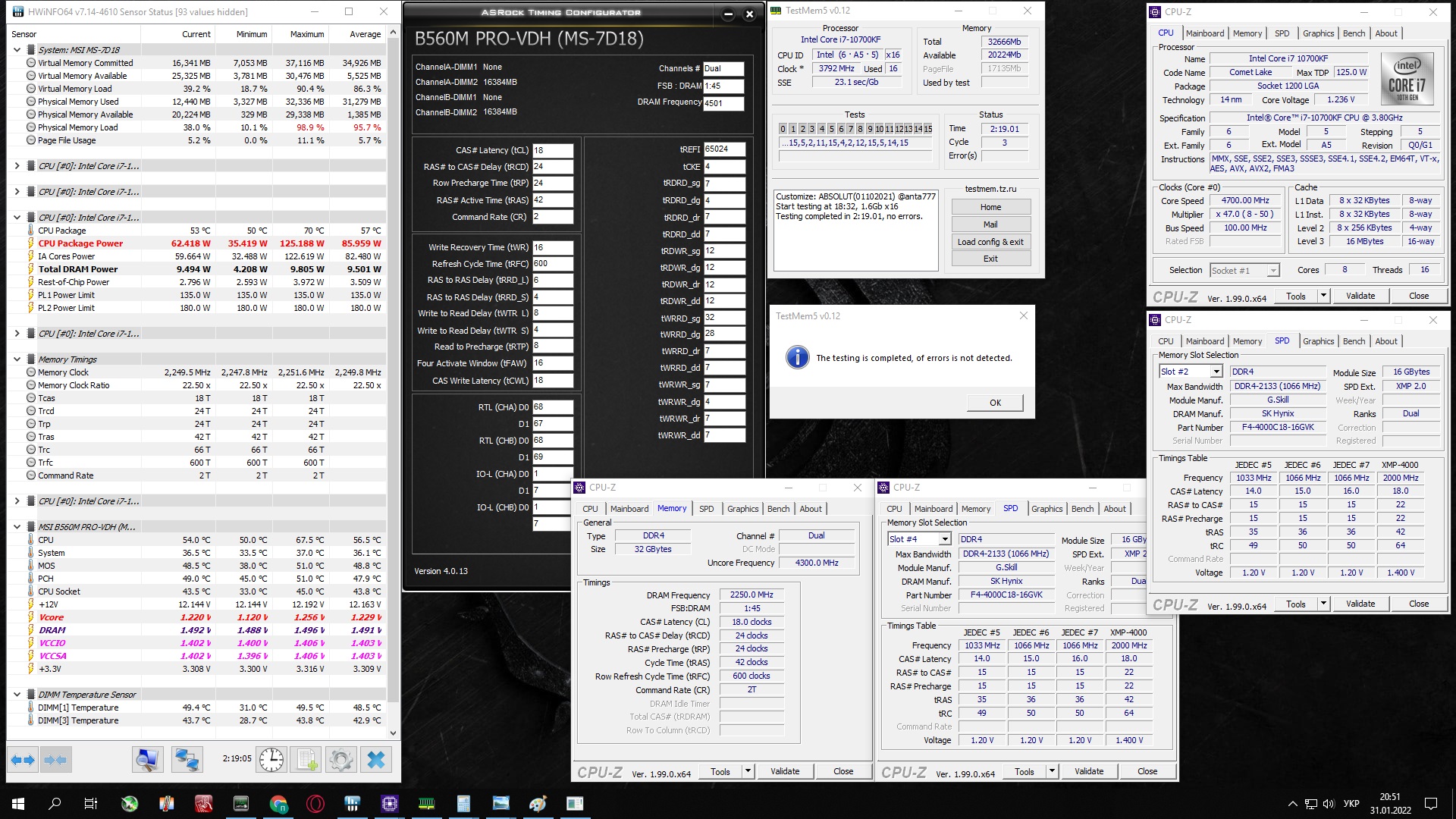This screenshot has height=819, width=1456.
Task: Click HWiNFO clock reset timer icon
Action: [271, 759]
